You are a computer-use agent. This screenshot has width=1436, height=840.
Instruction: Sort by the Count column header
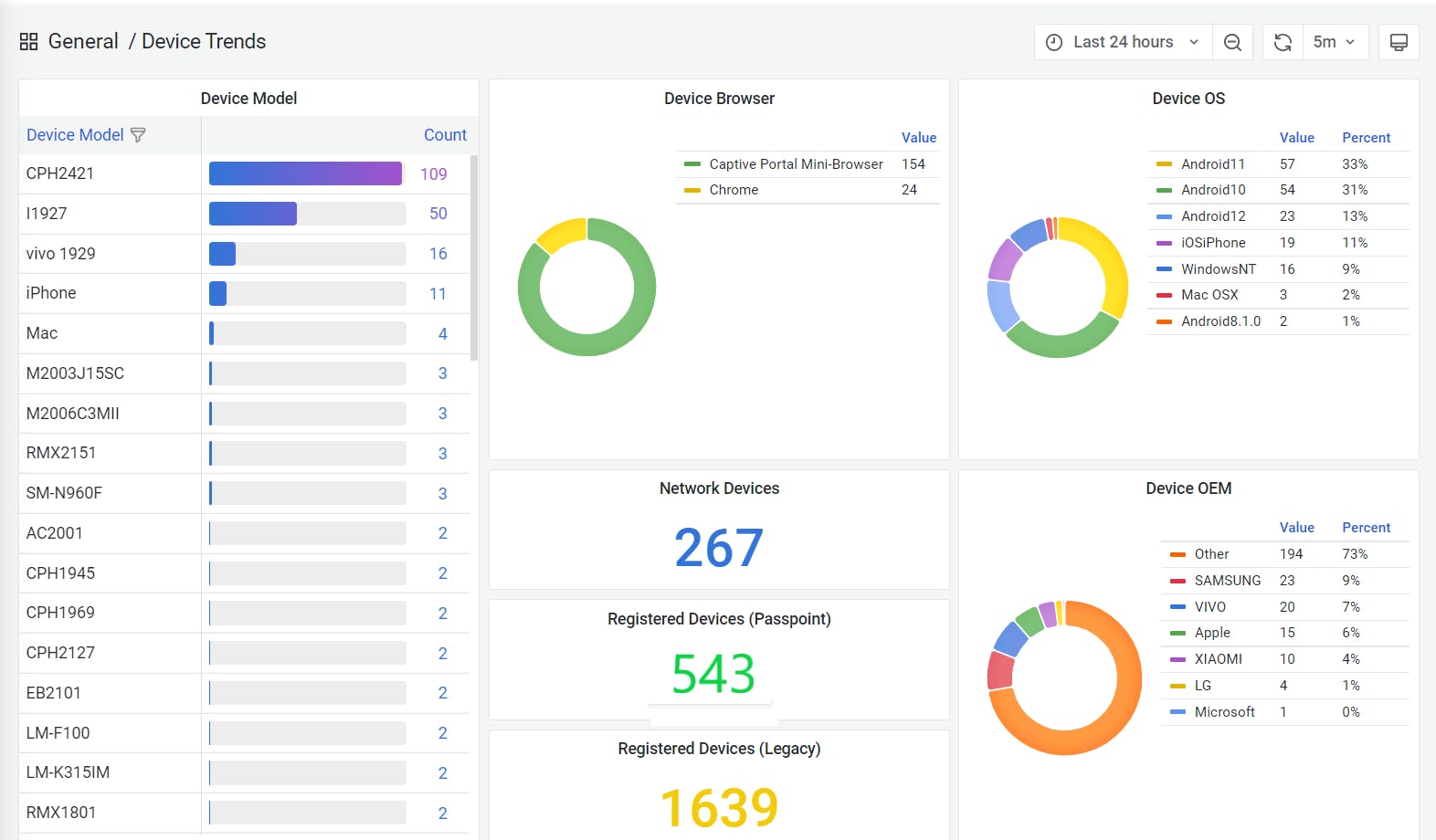[x=445, y=135]
